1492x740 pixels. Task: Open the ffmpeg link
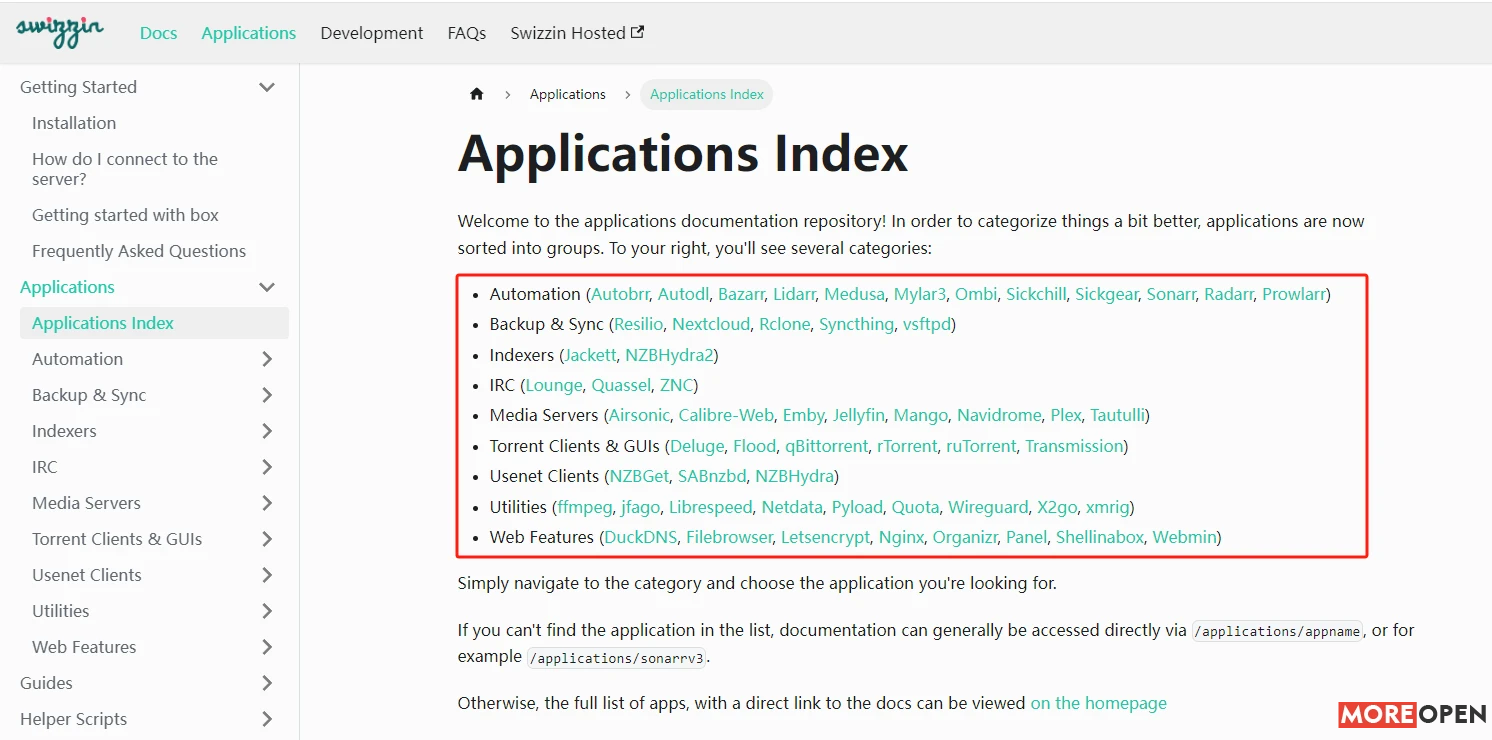[x=584, y=507]
